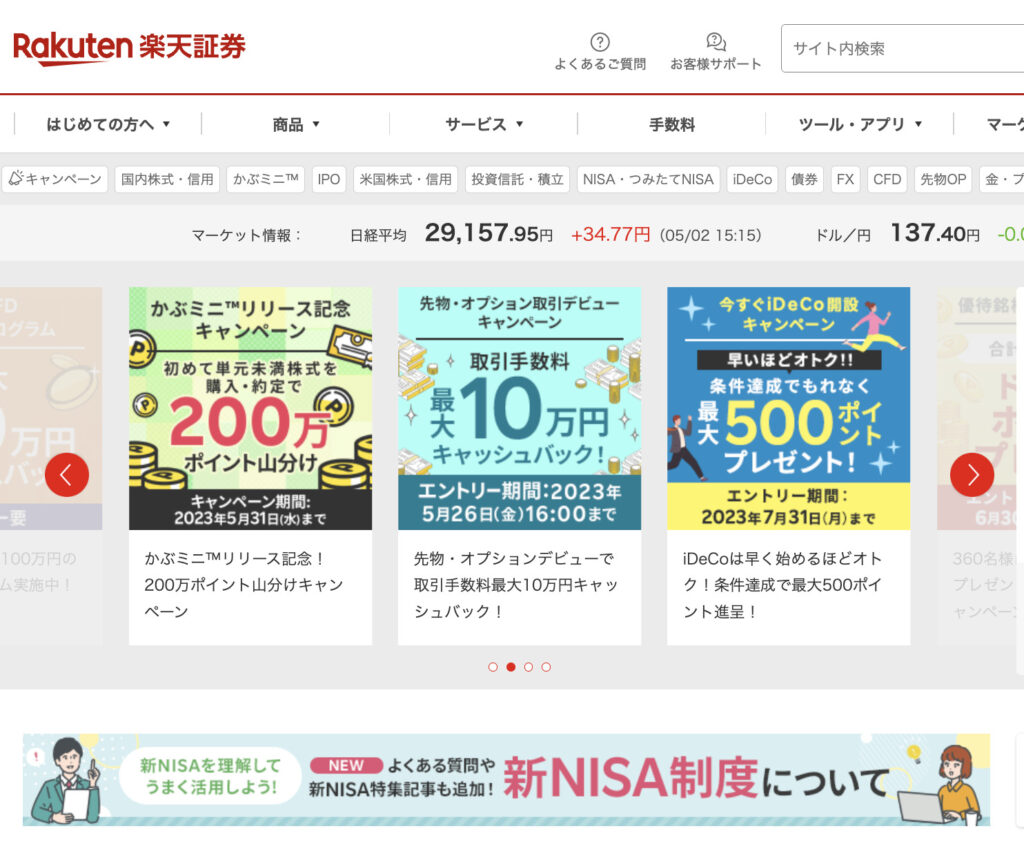1024x842 pixels.
Task: Open the よくあるご質問 question mark icon
Action: [600, 42]
